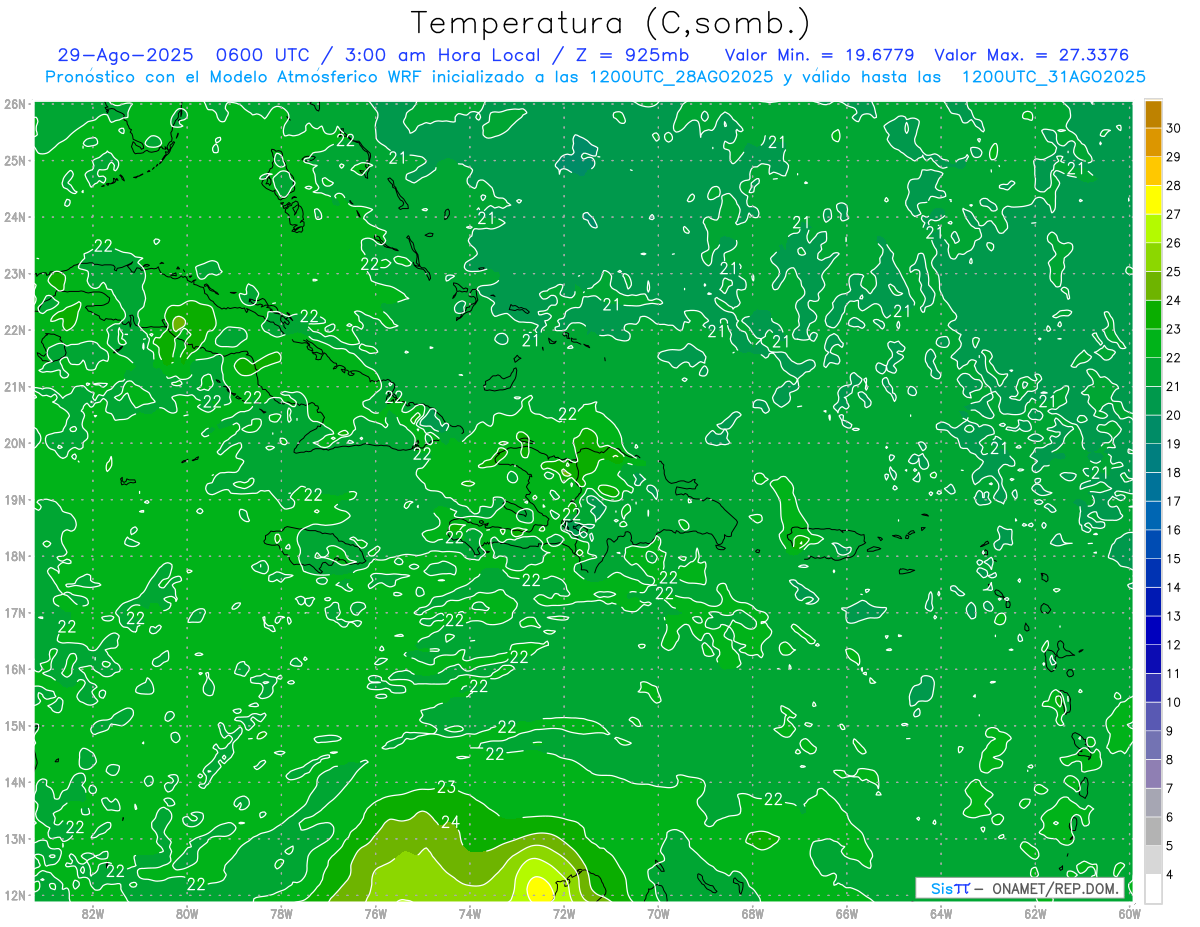Click the "23" contour label on the map
Screen dimensions: 1200x927
tap(446, 788)
